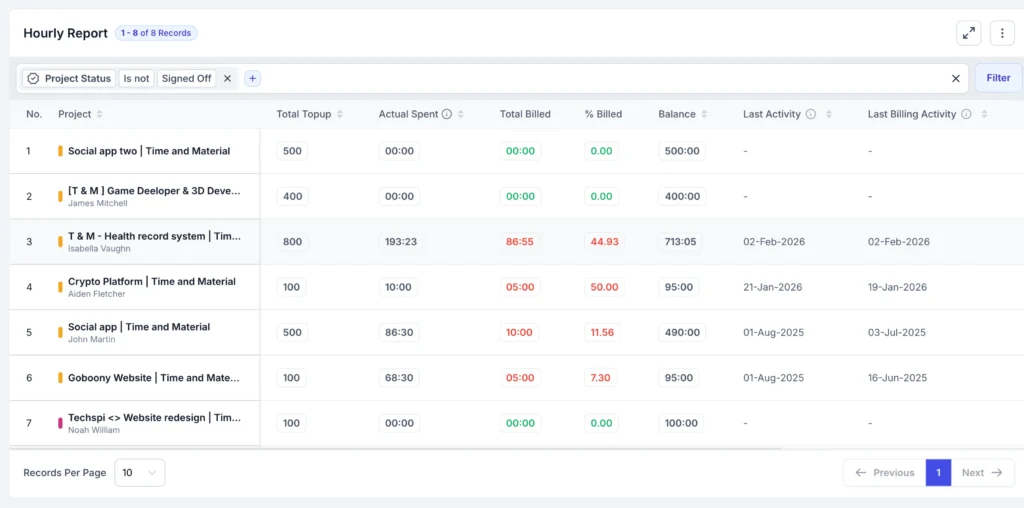The height and width of the screenshot is (508, 1024).
Task: Click the Total Topup value 800
Action: click(x=293, y=242)
